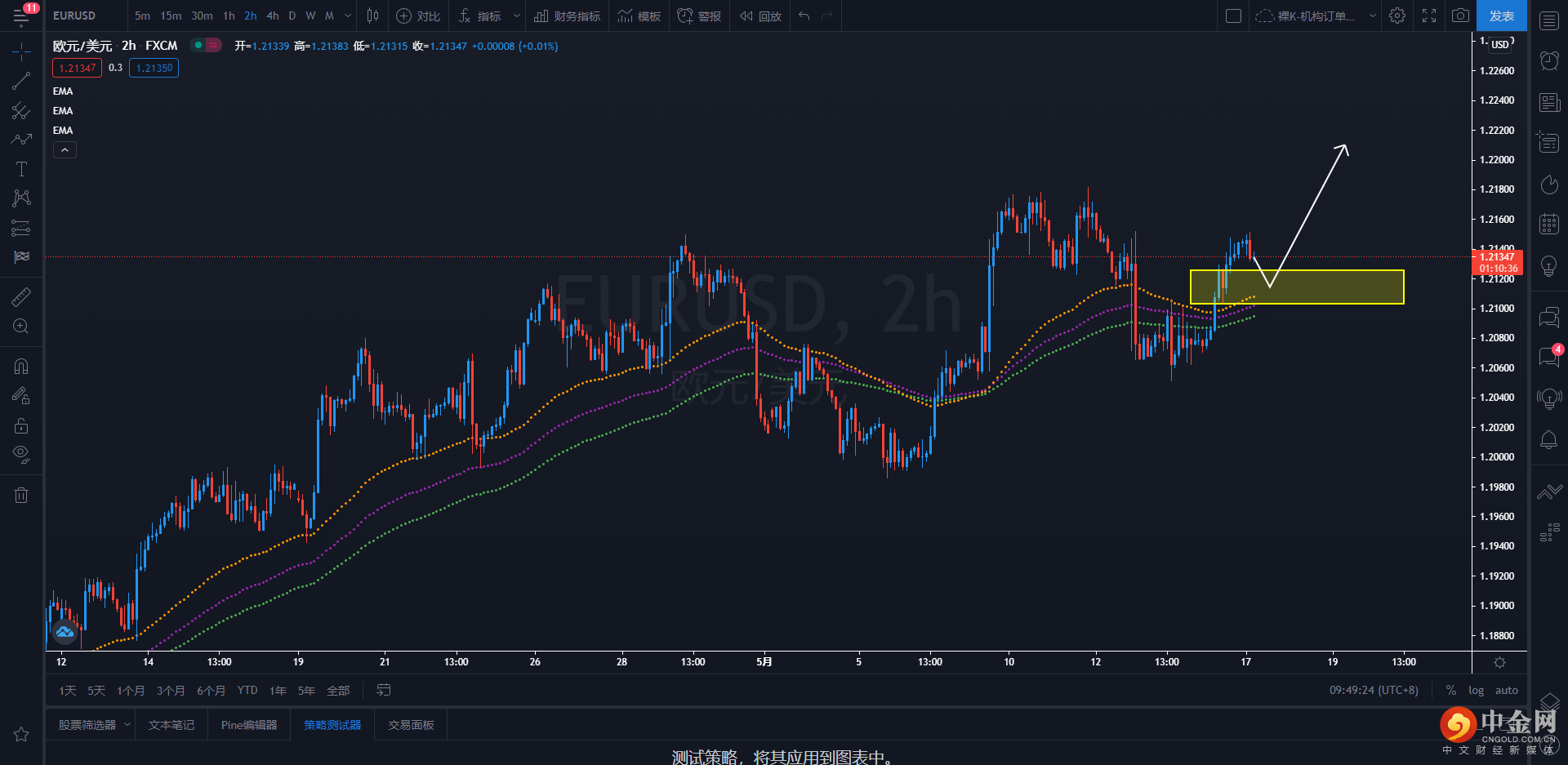
Task: Toggle auto scale at bottom right
Action: point(1506,690)
